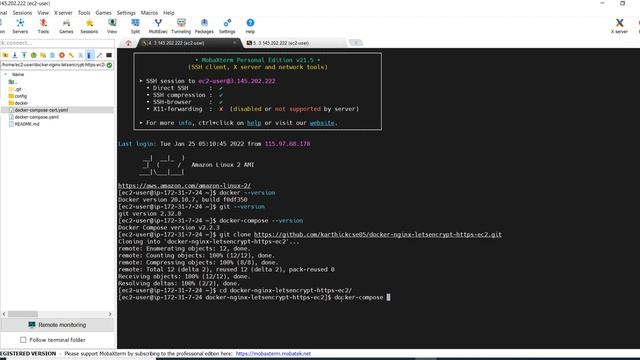
Task: Open the Tools menu
Action: (84, 13)
